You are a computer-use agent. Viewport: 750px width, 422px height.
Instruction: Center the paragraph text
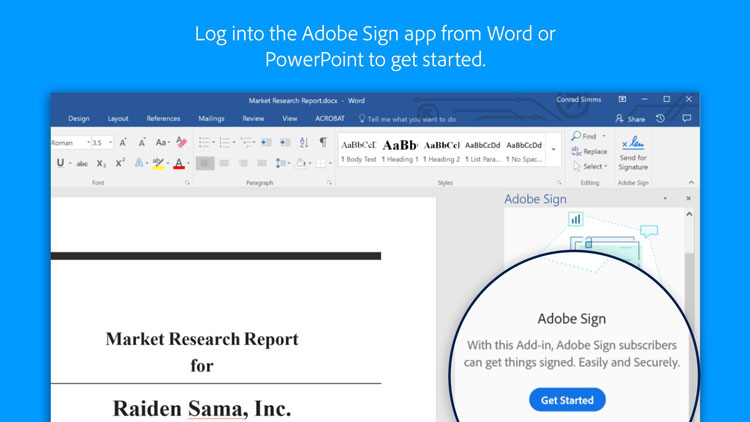tap(224, 163)
